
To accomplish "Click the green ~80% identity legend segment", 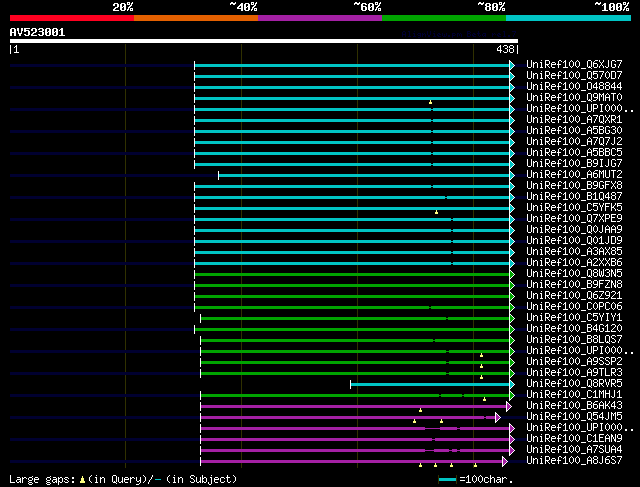I will click(444, 18).
